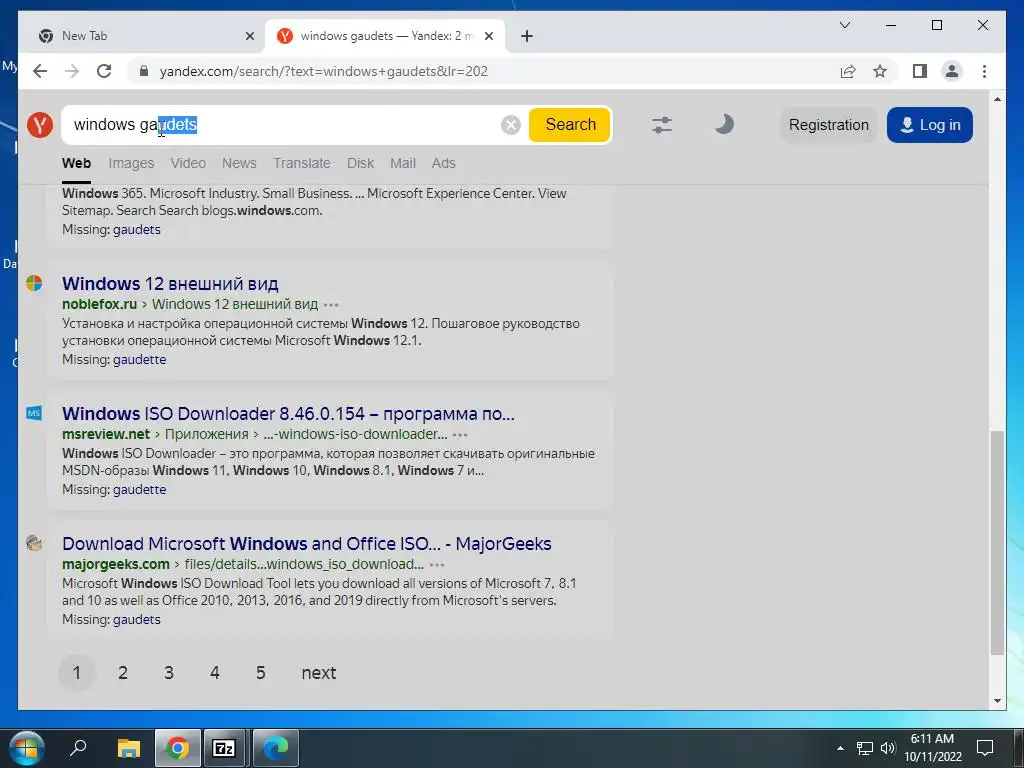The image size is (1024, 768).
Task: Open Windows 12 внешний вид result
Action: [170, 283]
